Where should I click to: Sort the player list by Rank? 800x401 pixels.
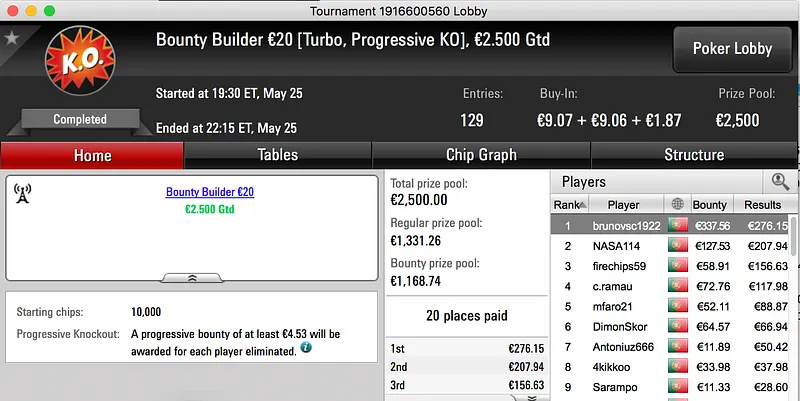567,205
